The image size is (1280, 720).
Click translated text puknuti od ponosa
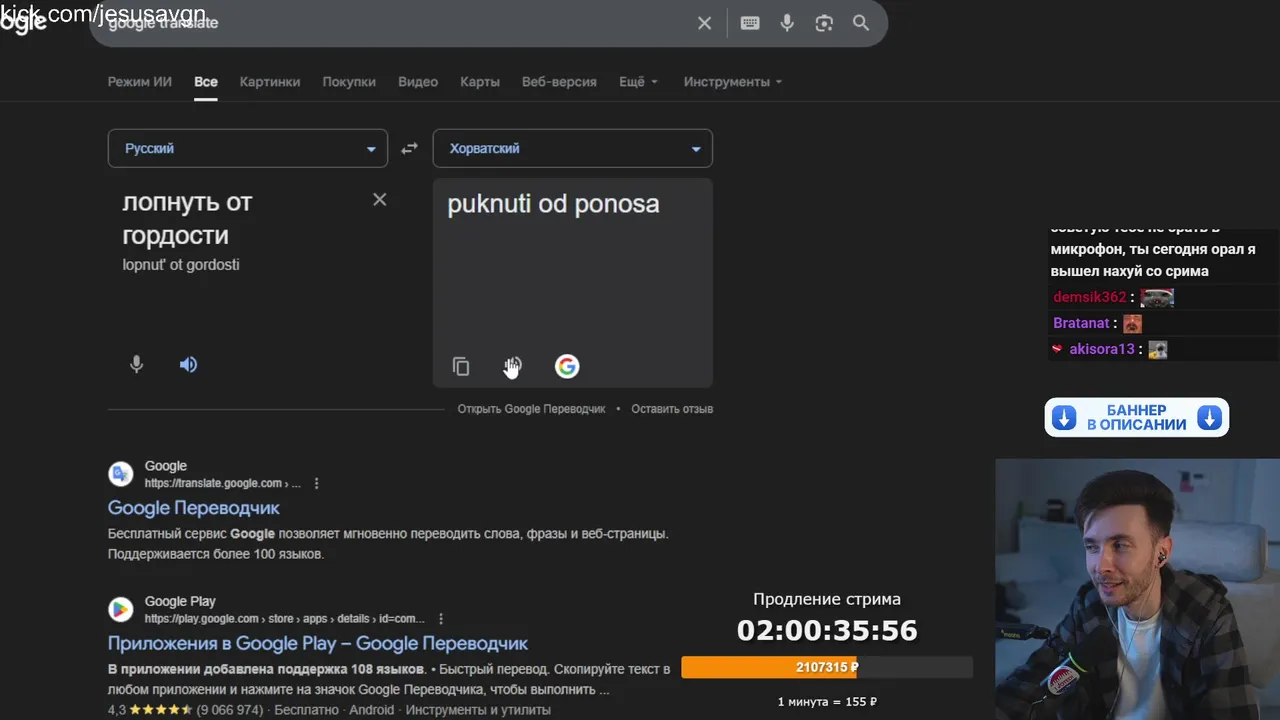click(553, 204)
